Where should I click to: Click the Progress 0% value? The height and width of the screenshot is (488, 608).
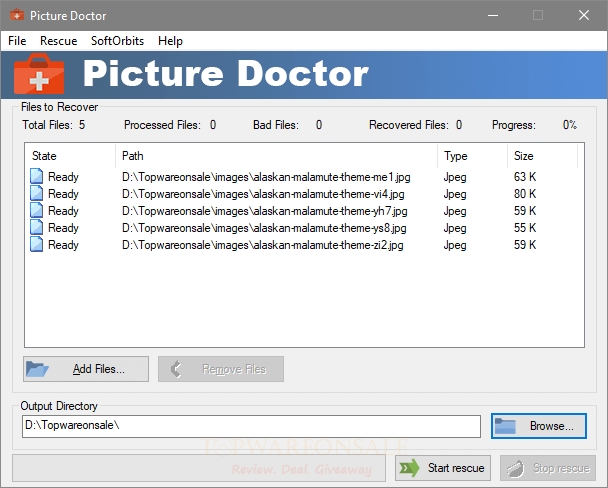569,125
